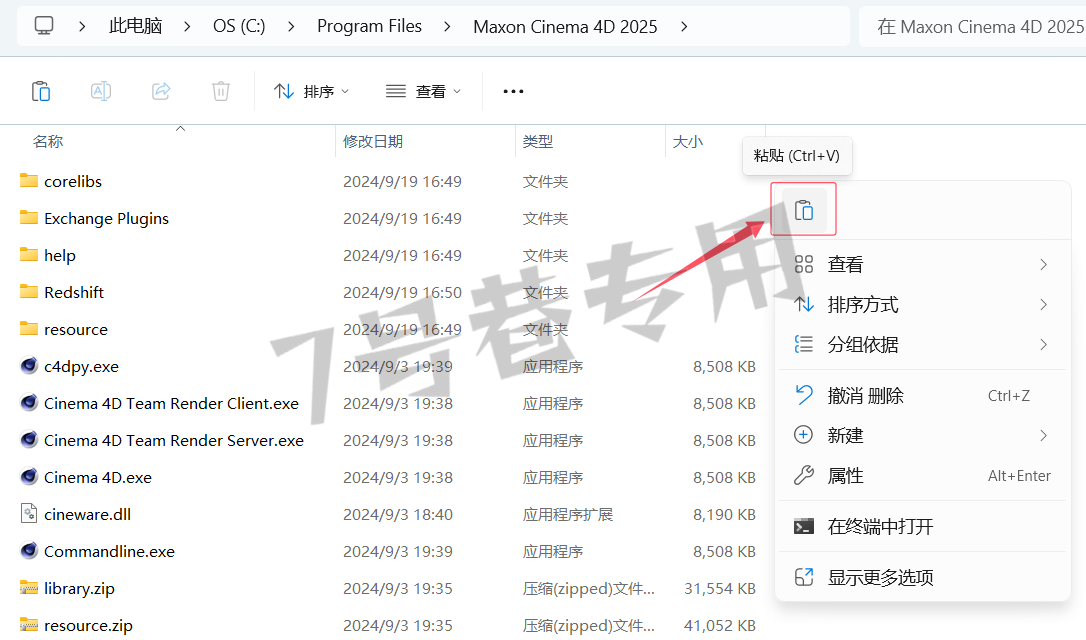Open the 查看 view dropdown in the toolbar
1086x640 pixels.
pos(423,91)
